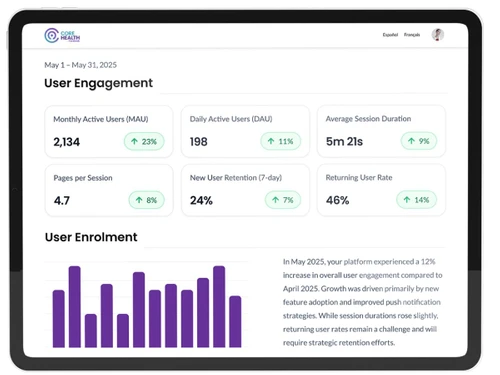Open the Monthly Active Users (MAU) card label
This screenshot has width=500, height=375.
[x=101, y=119]
